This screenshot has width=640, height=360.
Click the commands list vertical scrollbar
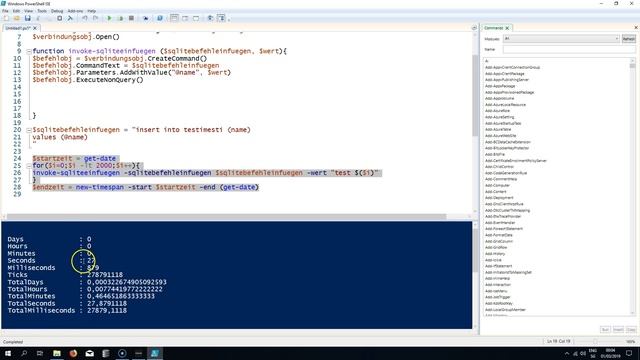(633, 187)
